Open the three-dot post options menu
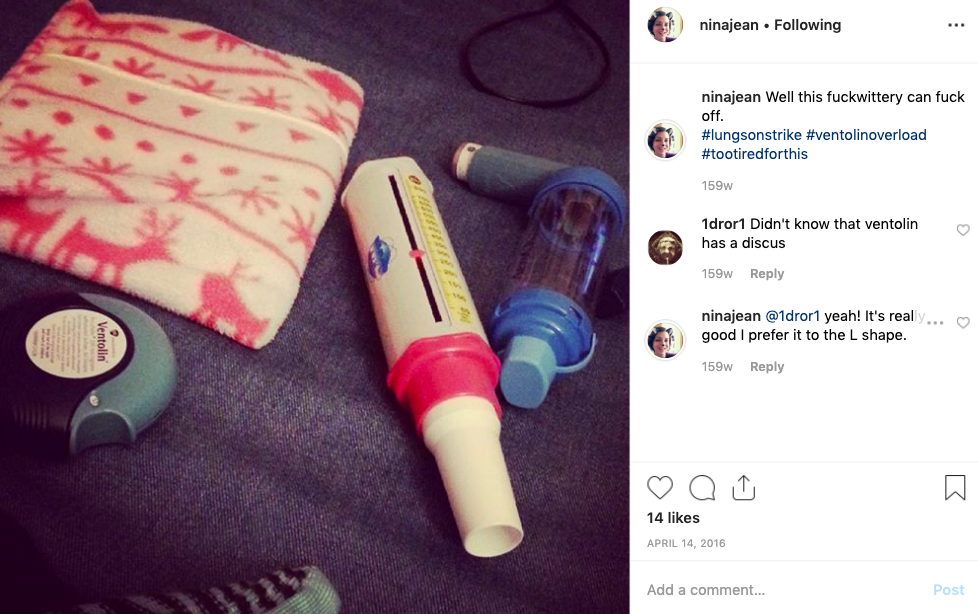Image resolution: width=978 pixels, height=614 pixels. (x=956, y=25)
